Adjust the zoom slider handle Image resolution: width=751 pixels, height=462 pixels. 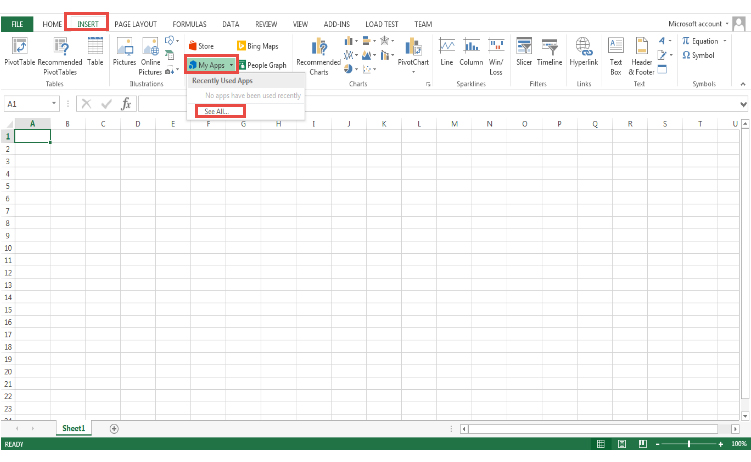tap(689, 444)
